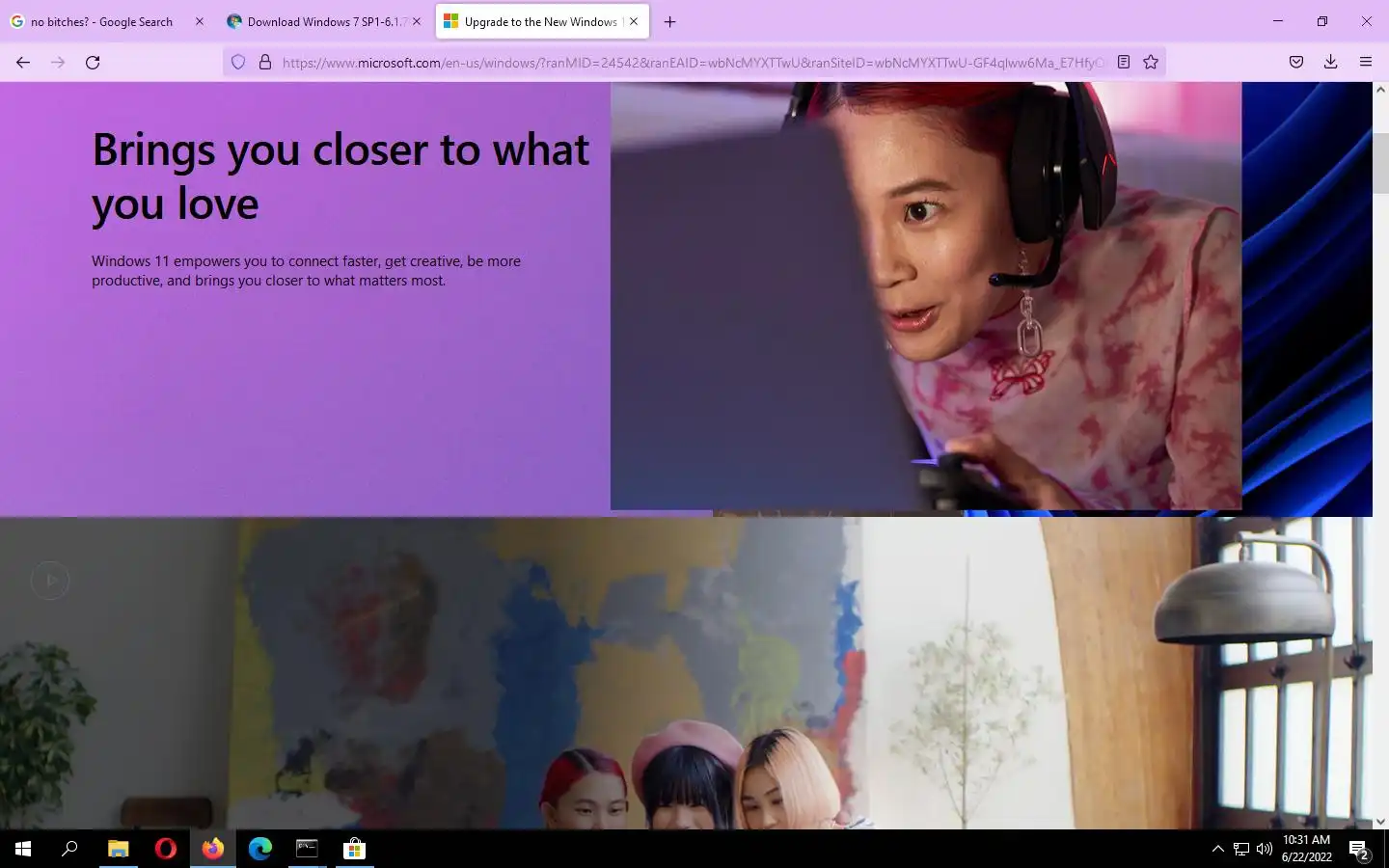Close the Google Search tab

(x=200, y=21)
